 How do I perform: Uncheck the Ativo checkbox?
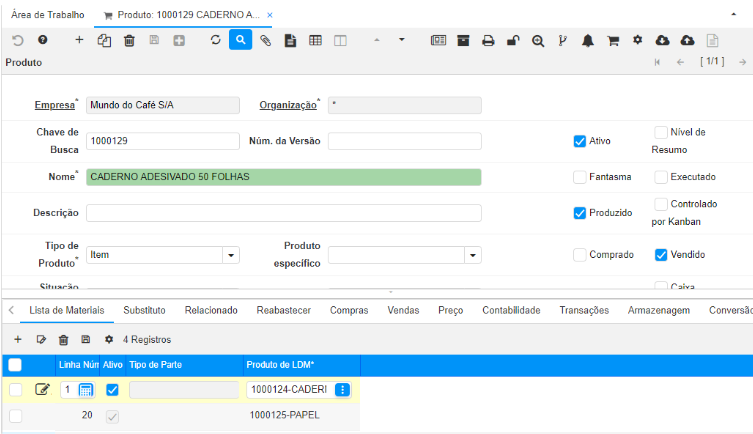coord(580,141)
